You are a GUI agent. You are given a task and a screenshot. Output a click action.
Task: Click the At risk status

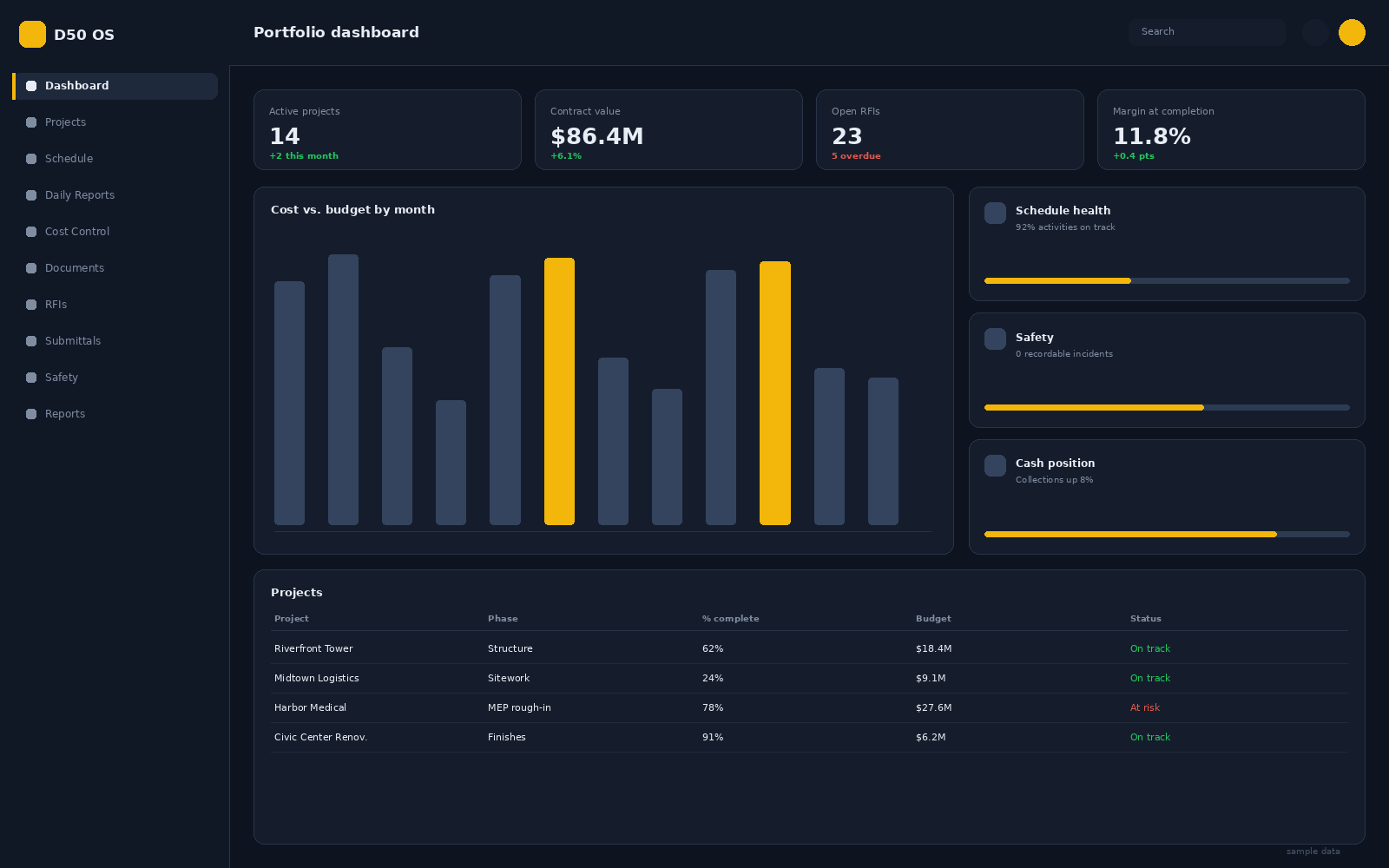coord(1145,708)
